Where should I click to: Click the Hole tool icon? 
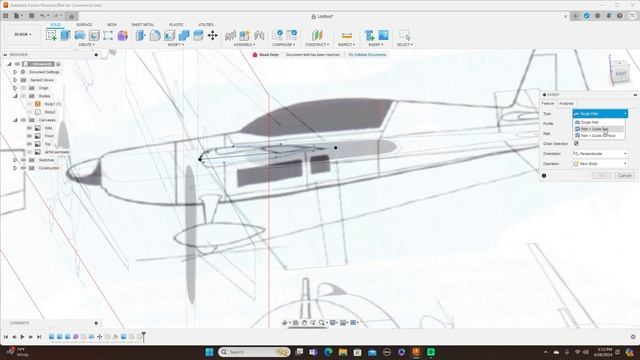(x=94, y=36)
